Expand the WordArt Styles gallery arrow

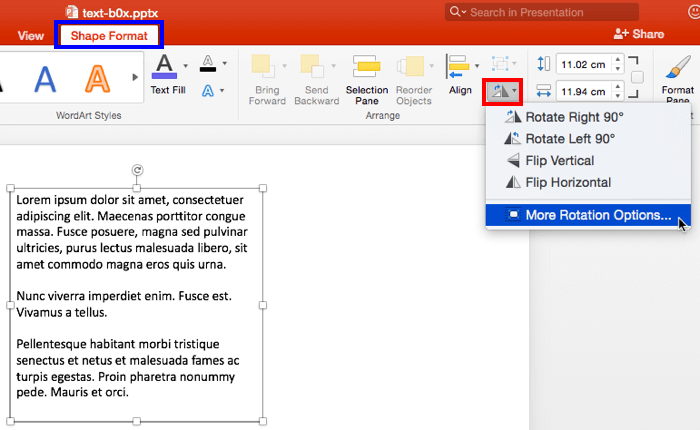point(135,77)
